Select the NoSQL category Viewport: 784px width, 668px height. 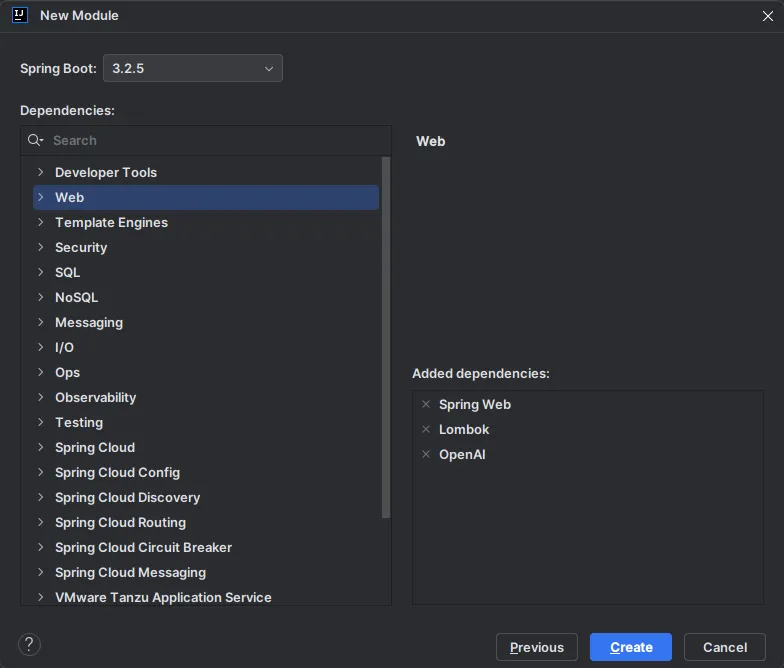point(76,298)
